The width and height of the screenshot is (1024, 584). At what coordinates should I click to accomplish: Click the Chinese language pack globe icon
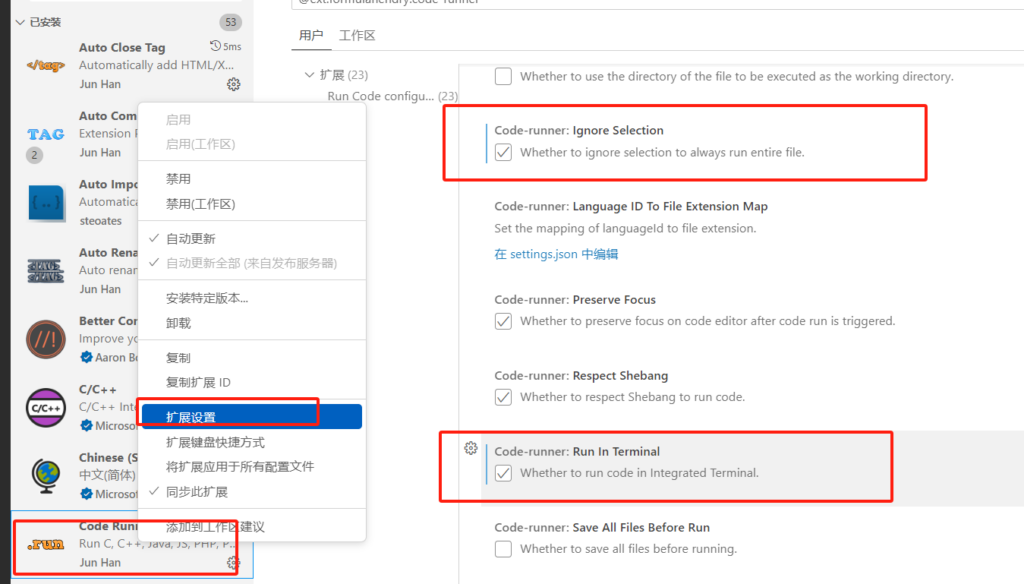click(x=46, y=475)
